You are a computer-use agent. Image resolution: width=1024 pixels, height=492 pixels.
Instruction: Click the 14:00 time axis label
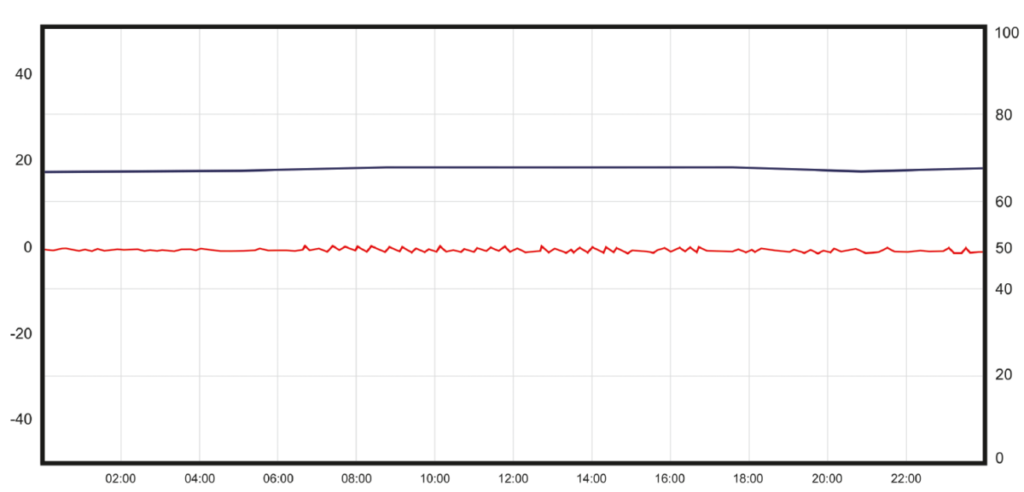pyautogui.click(x=592, y=478)
